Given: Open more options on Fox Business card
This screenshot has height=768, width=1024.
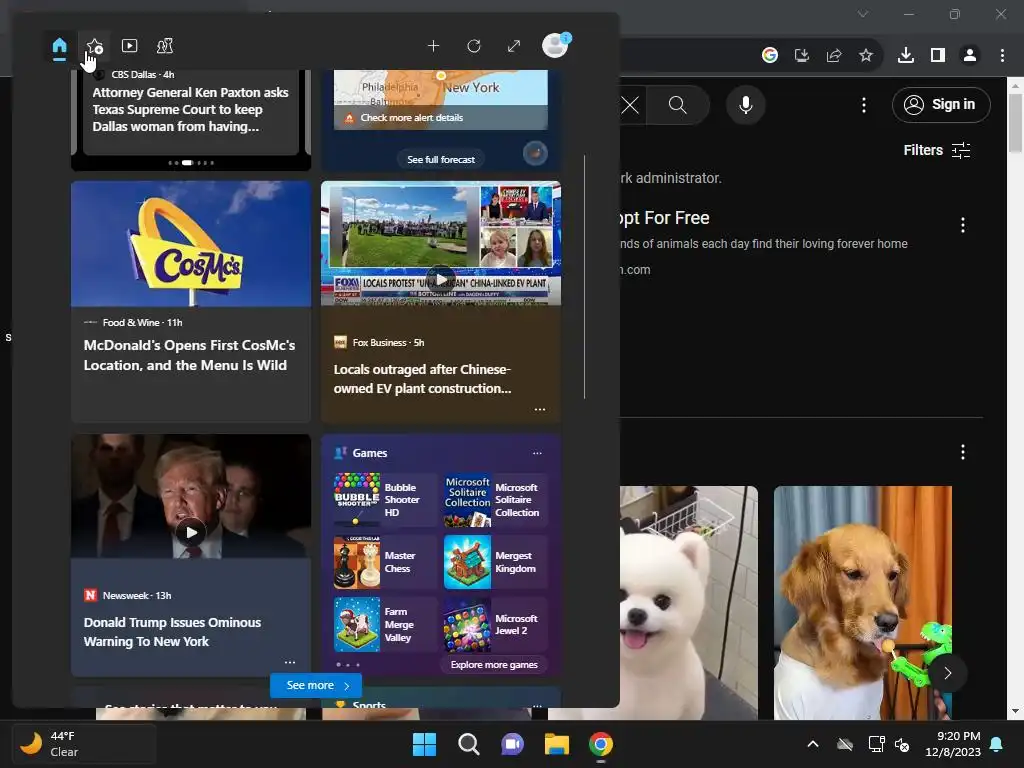Looking at the screenshot, I should 540,409.
